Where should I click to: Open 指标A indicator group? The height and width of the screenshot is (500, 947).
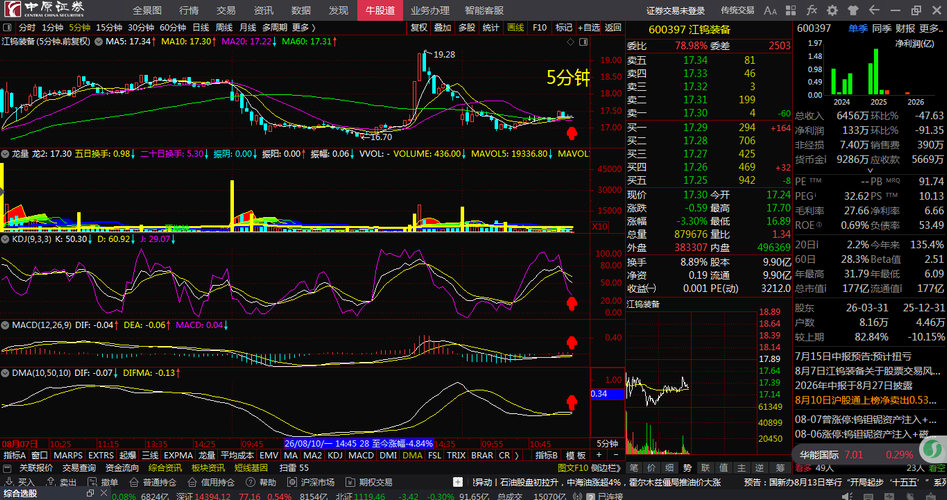point(15,455)
